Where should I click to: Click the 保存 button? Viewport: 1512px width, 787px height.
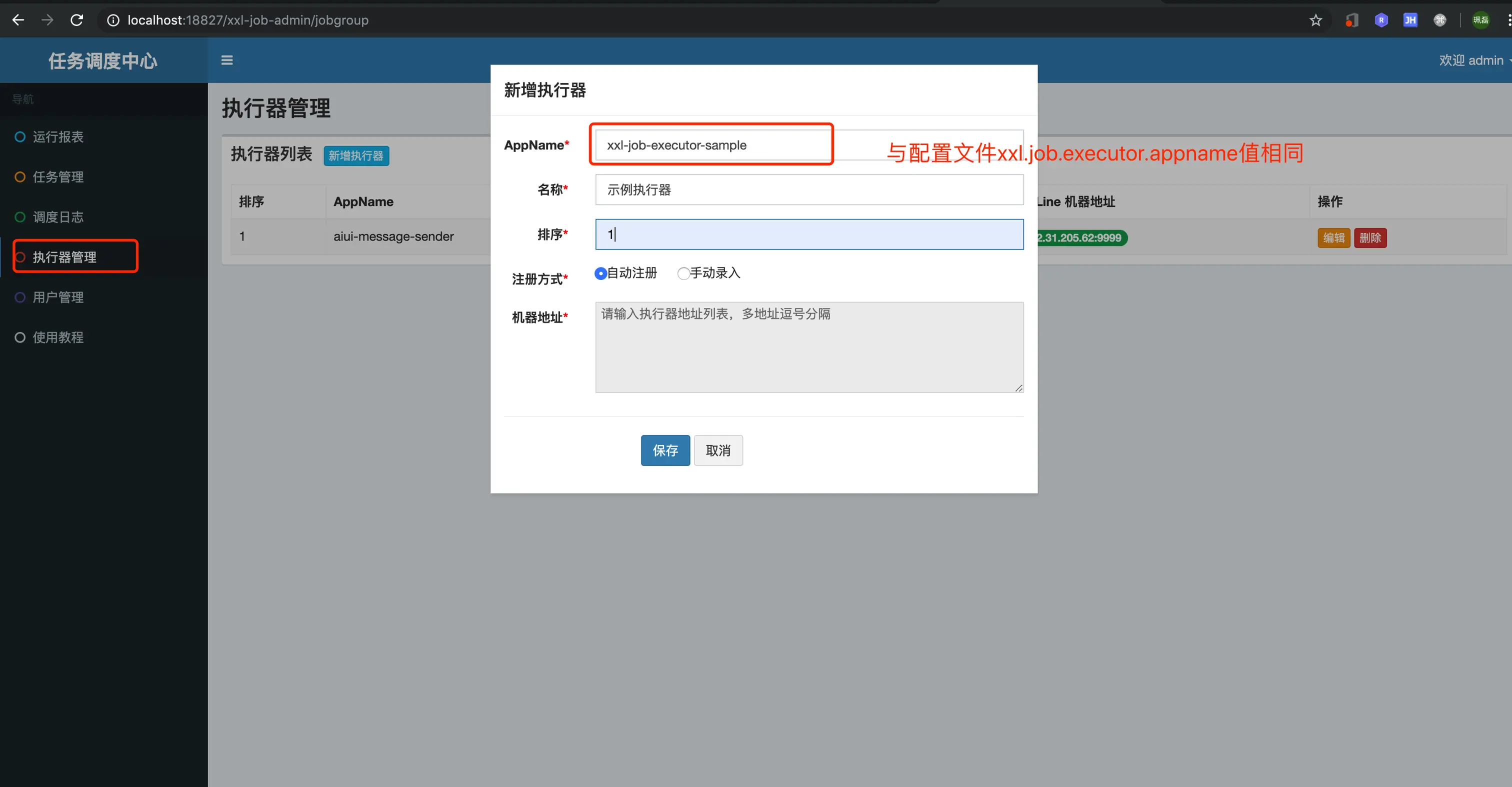point(665,450)
